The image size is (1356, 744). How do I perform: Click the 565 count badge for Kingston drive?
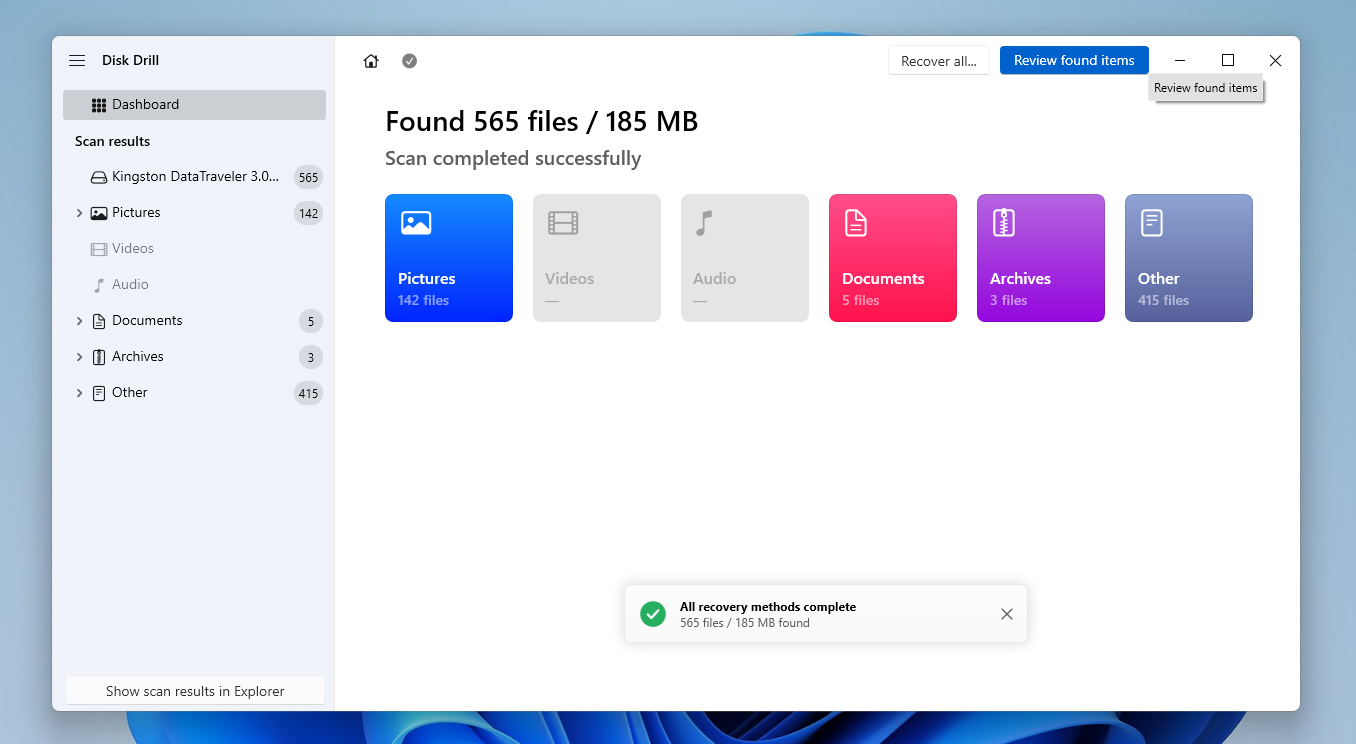tap(308, 178)
